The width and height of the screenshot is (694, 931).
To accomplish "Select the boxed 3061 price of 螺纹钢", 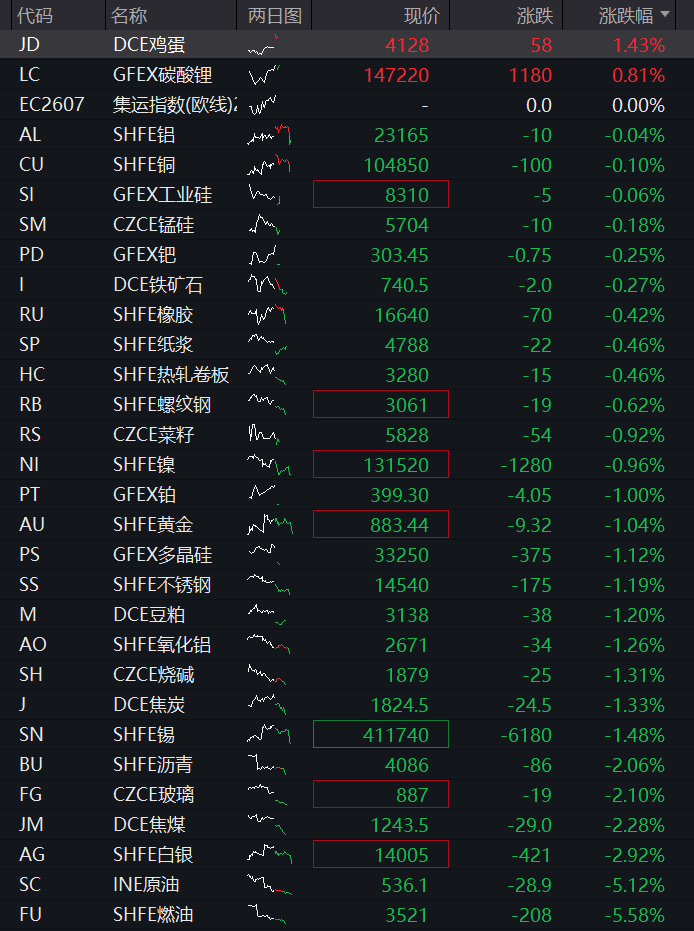I will pyautogui.click(x=381, y=404).
